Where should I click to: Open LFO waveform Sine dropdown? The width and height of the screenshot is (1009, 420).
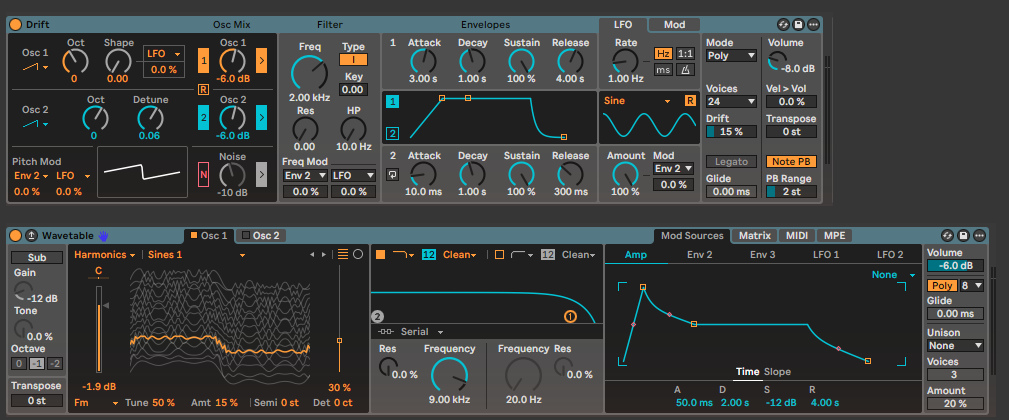637,100
